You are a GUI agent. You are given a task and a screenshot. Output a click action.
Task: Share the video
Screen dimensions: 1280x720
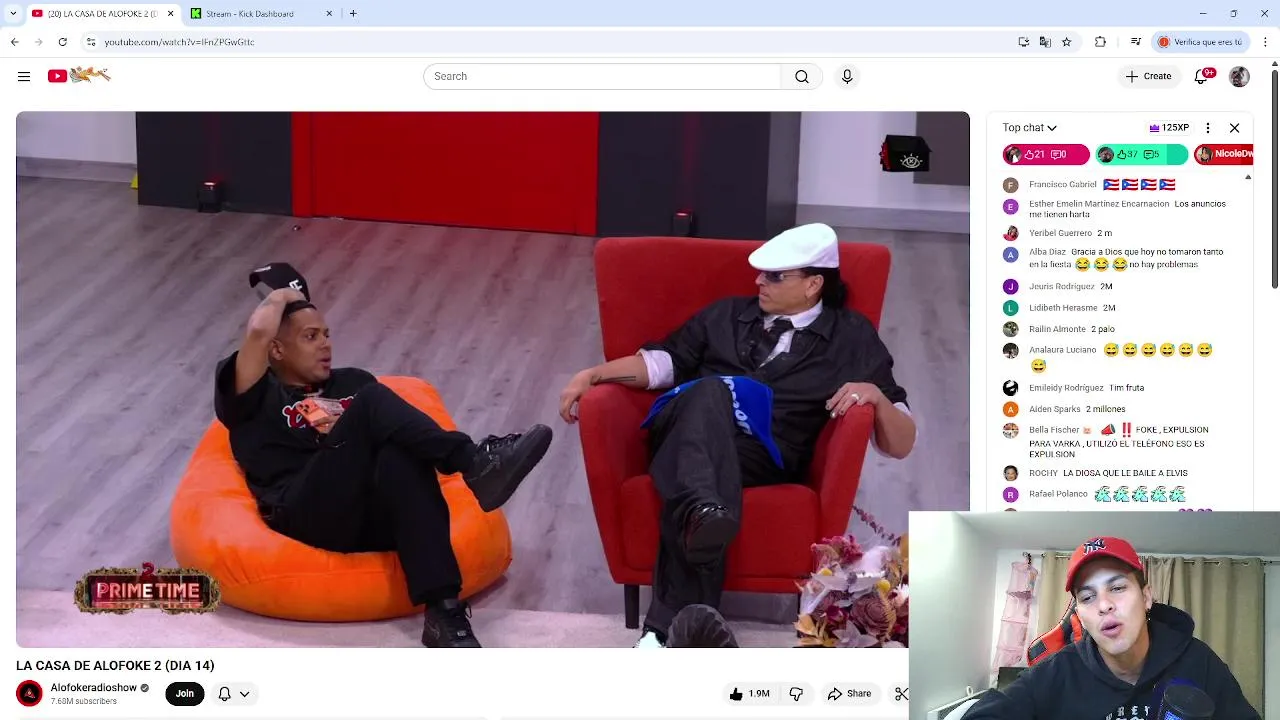coord(848,693)
